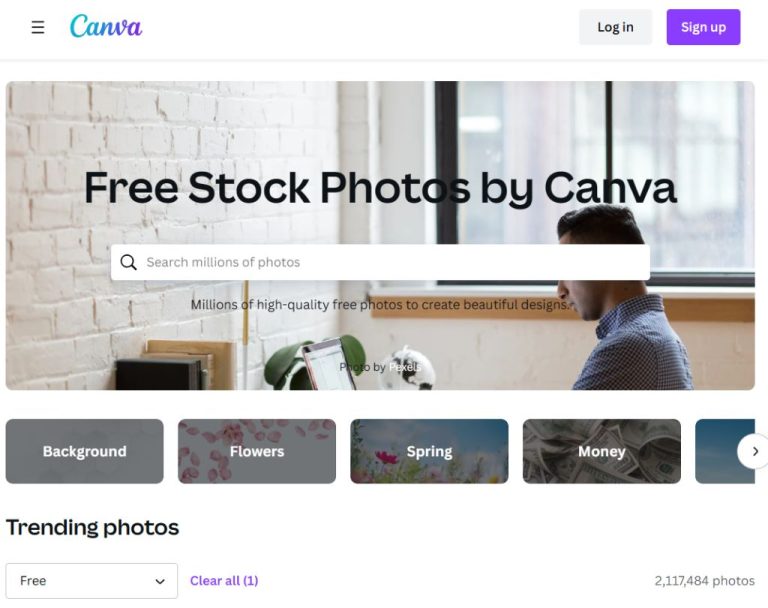768x608 pixels.
Task: Open the Money category tile
Action: (602, 451)
